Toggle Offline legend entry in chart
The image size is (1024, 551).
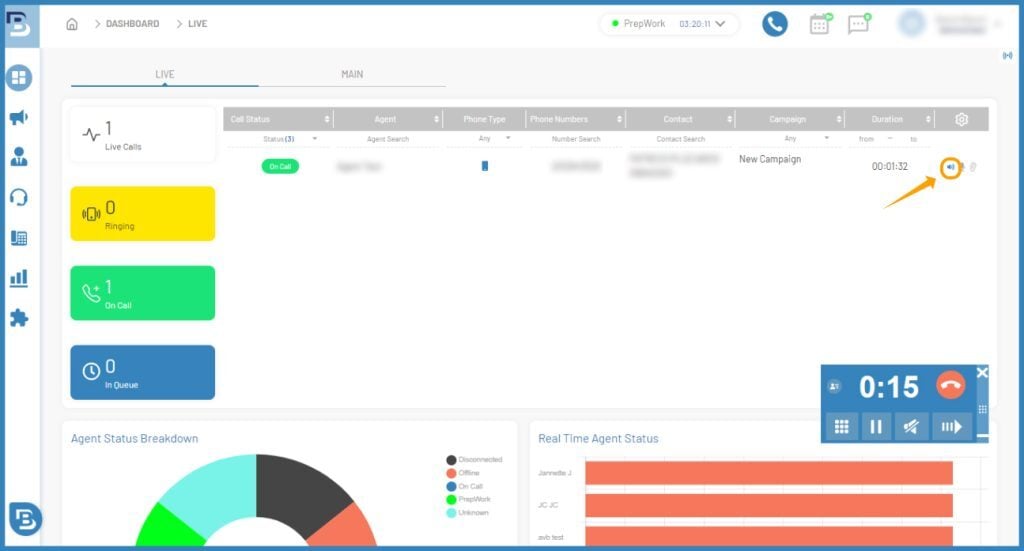pyautogui.click(x=463, y=473)
